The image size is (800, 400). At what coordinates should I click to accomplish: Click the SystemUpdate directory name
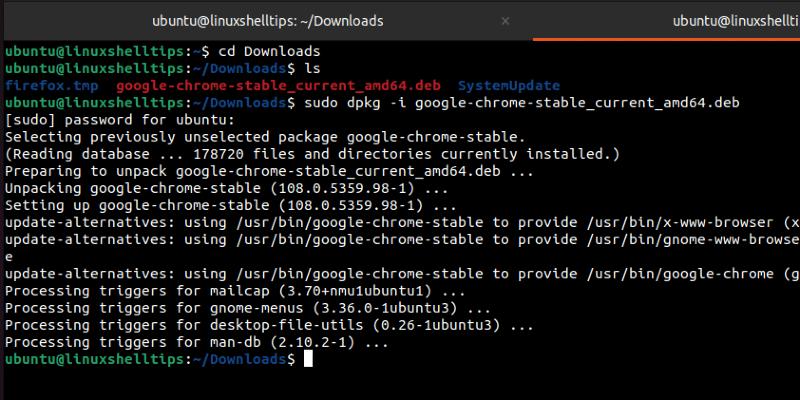click(508, 86)
